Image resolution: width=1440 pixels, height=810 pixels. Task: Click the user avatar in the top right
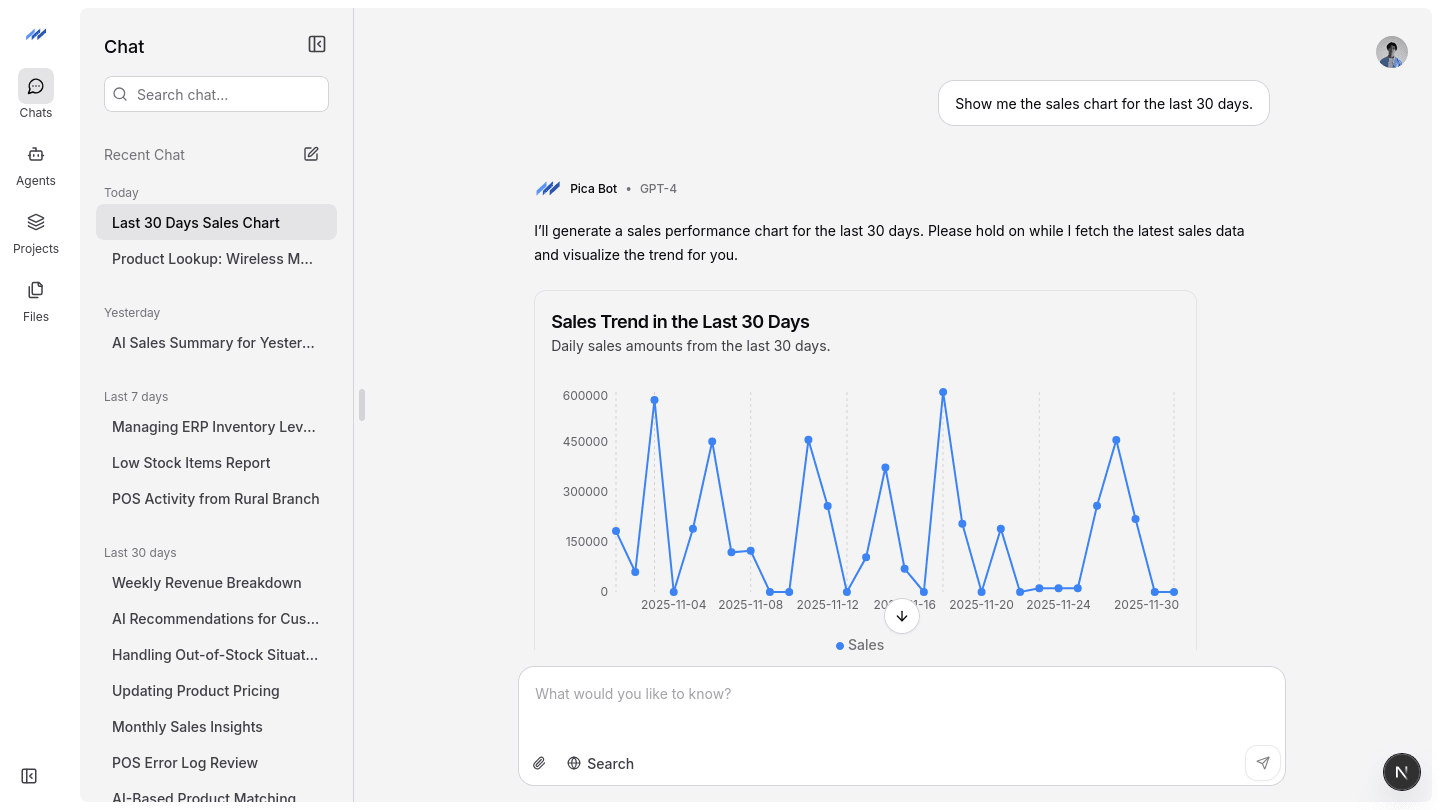click(x=1391, y=52)
